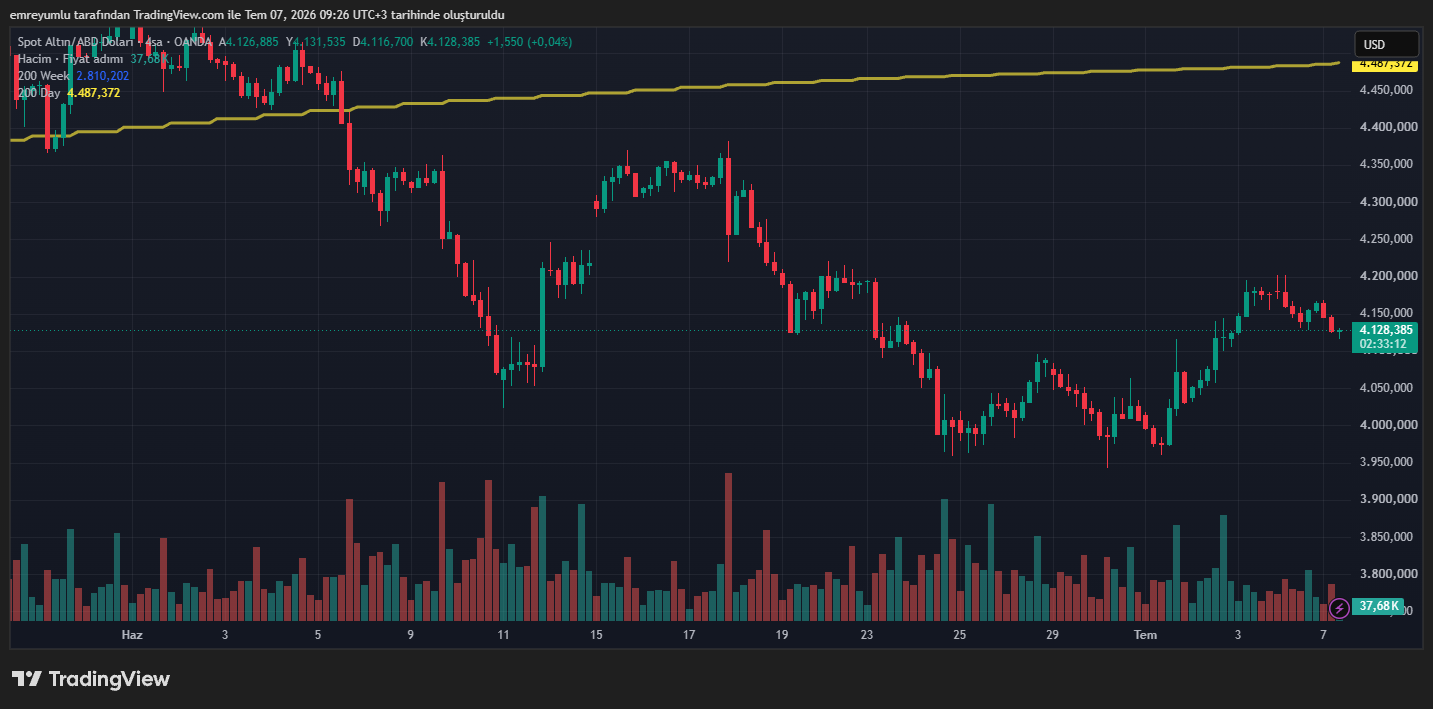Click the volume label 37,68K on the axis
This screenshot has width=1433, height=709.
(1379, 607)
